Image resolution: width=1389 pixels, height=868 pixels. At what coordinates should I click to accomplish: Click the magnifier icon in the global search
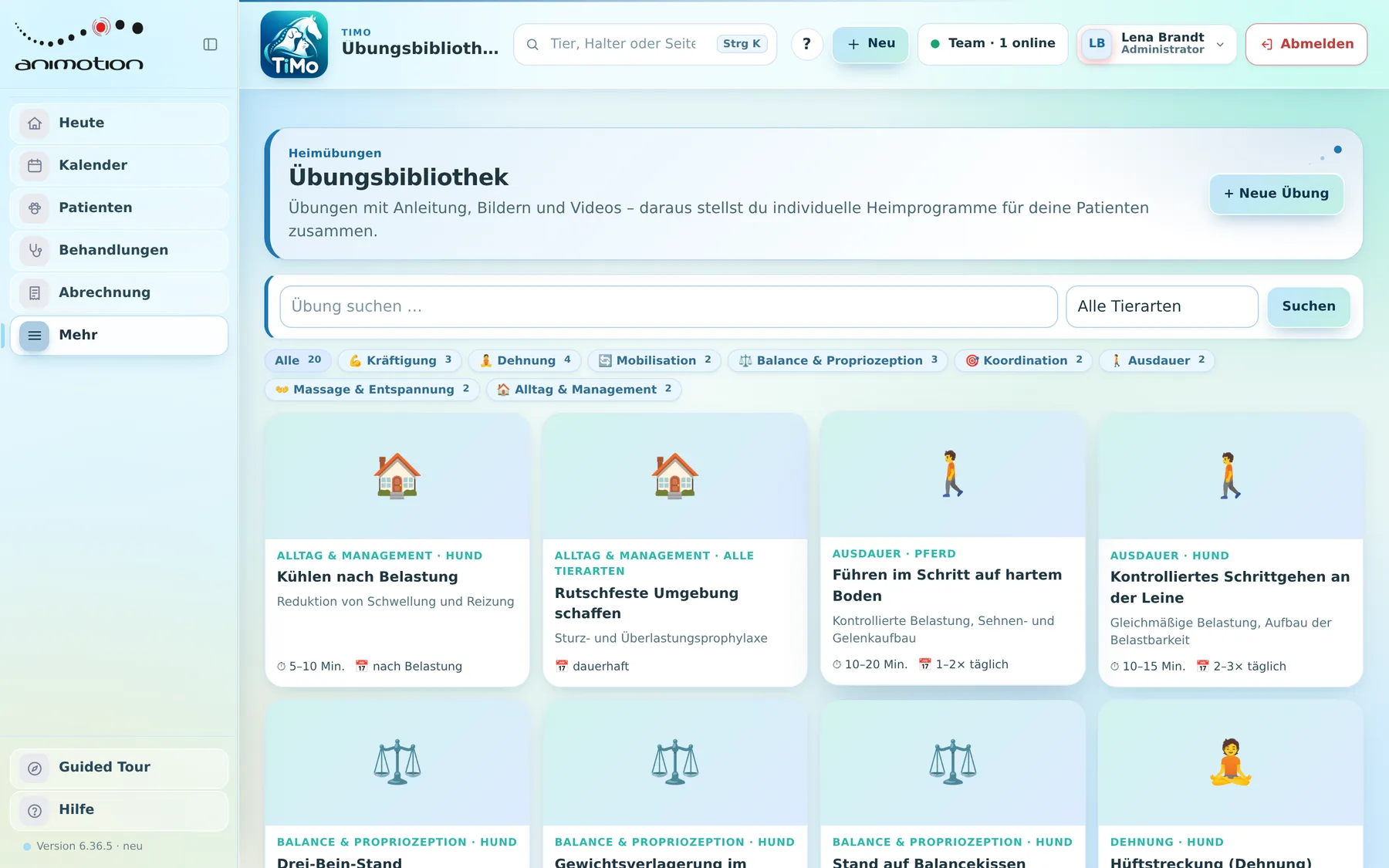tap(532, 45)
